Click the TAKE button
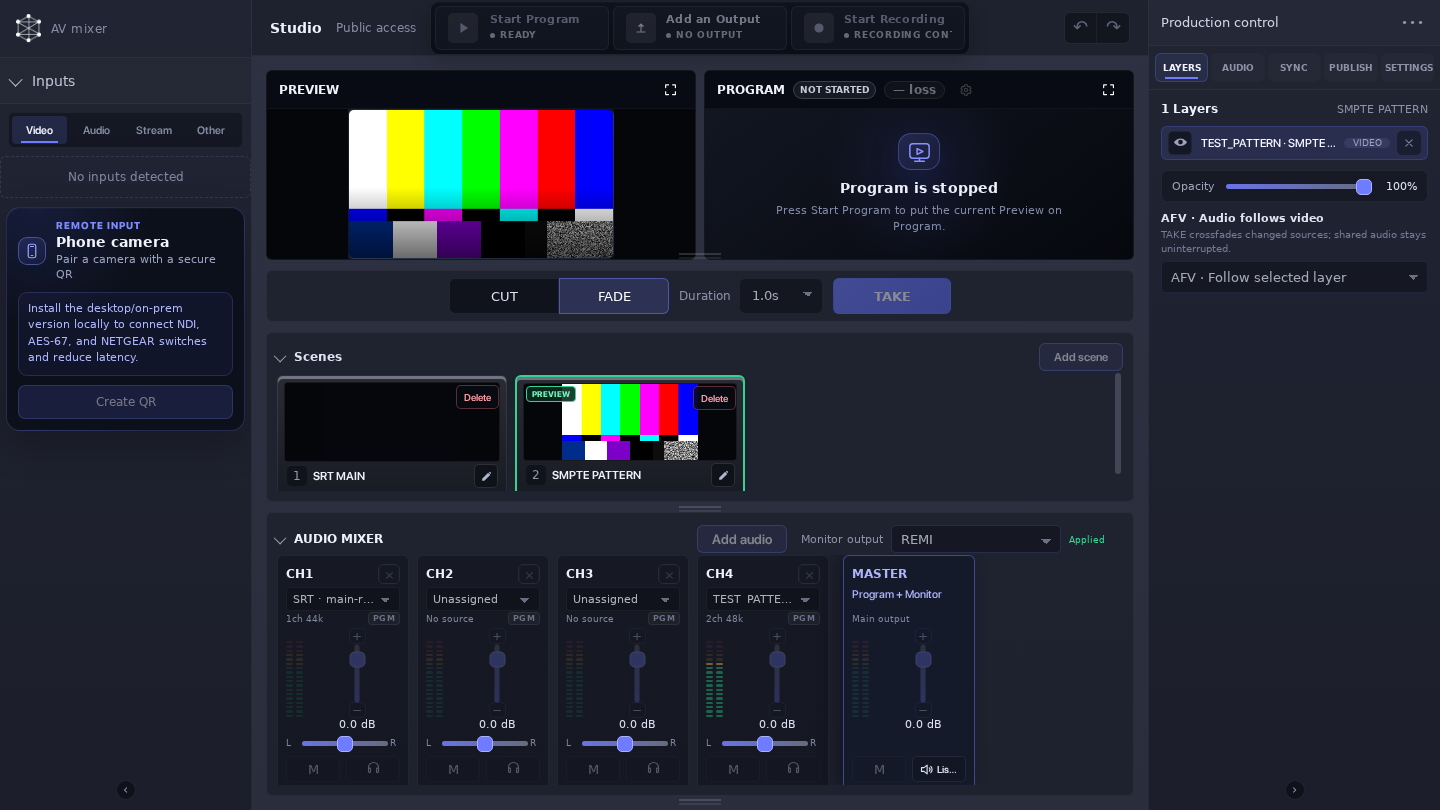1440x810 pixels. [x=892, y=296]
